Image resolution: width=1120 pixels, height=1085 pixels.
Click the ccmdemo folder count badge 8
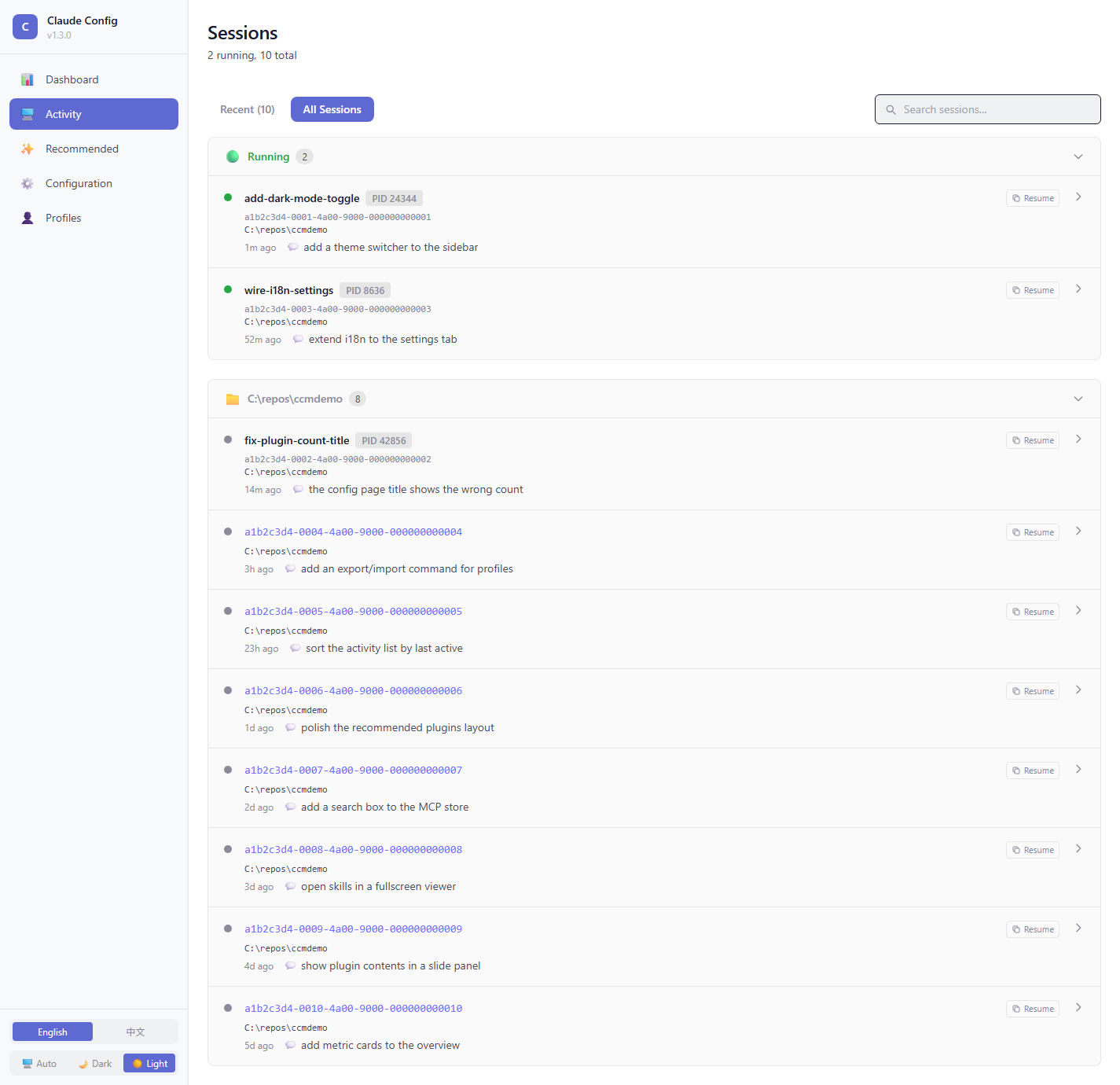pos(358,399)
